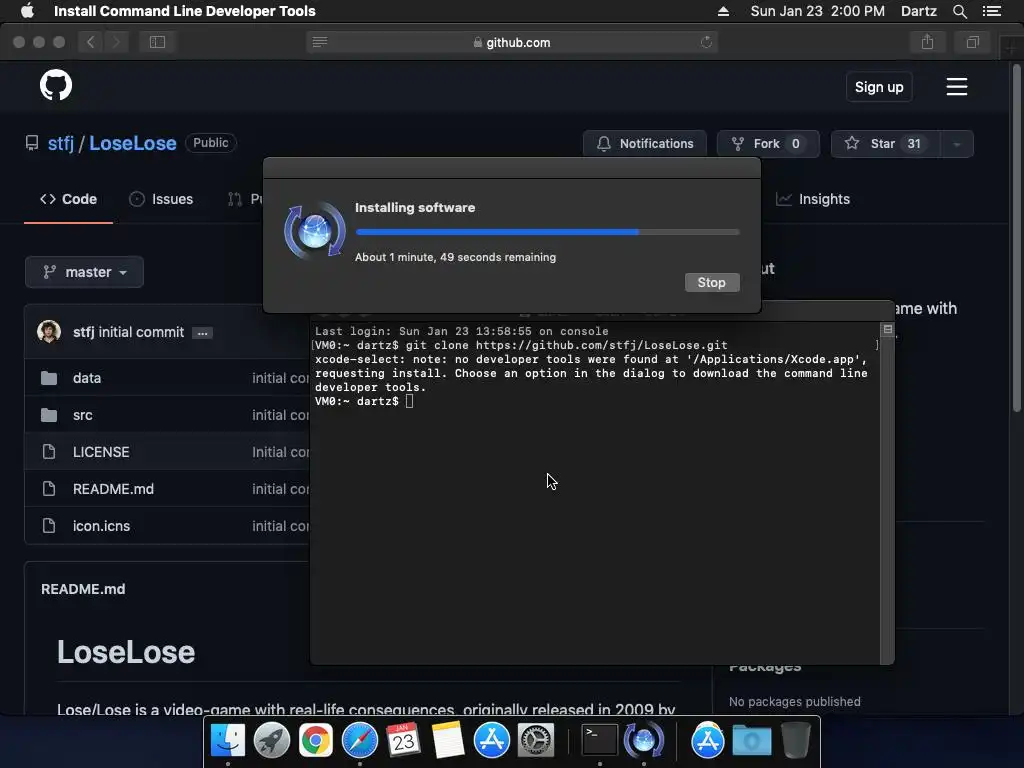This screenshot has width=1024, height=768.
Task: Open the icon.icns file
Action: [101, 526]
